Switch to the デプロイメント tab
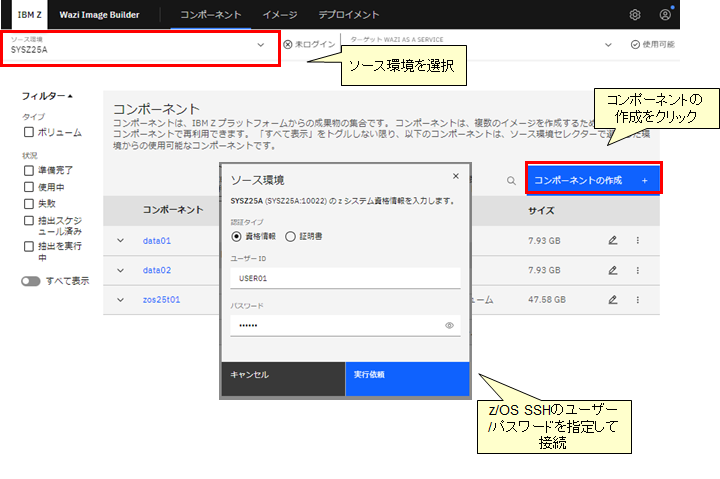Viewport: 720px width, 479px height. coord(349,15)
